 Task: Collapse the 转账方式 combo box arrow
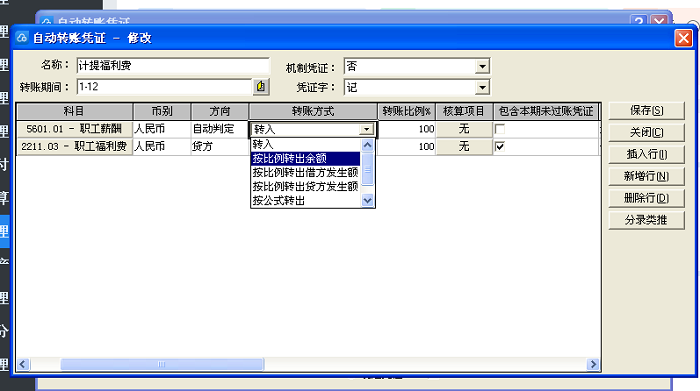click(367, 129)
